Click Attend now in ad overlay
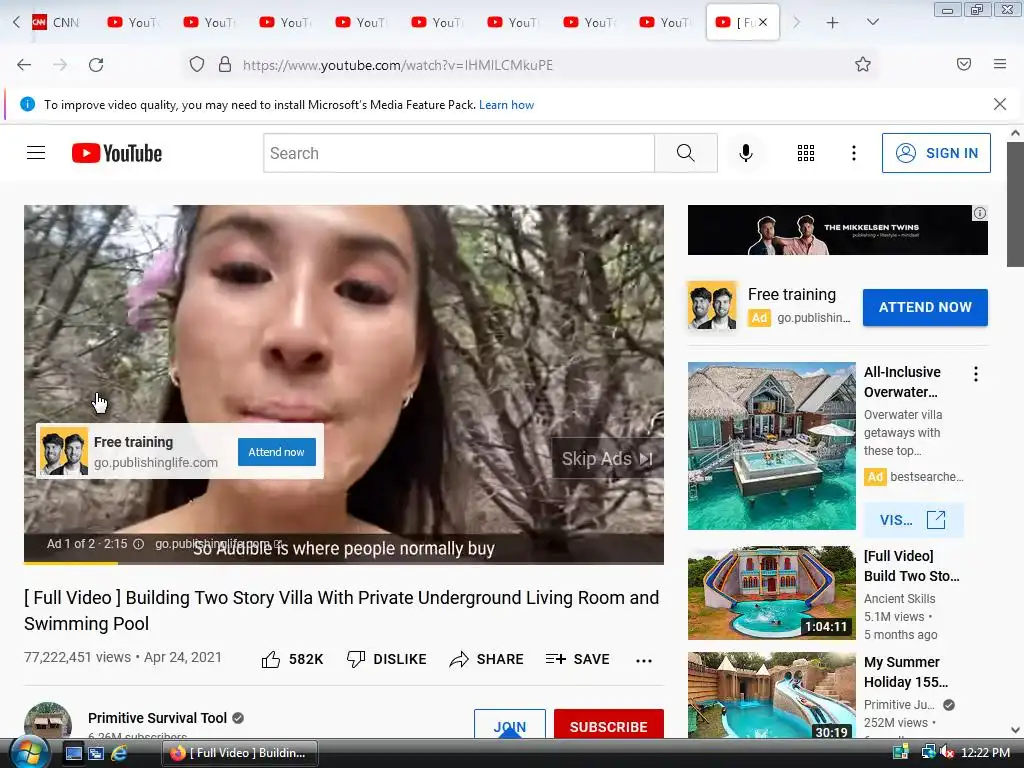Viewport: 1024px width, 768px height. tap(276, 452)
